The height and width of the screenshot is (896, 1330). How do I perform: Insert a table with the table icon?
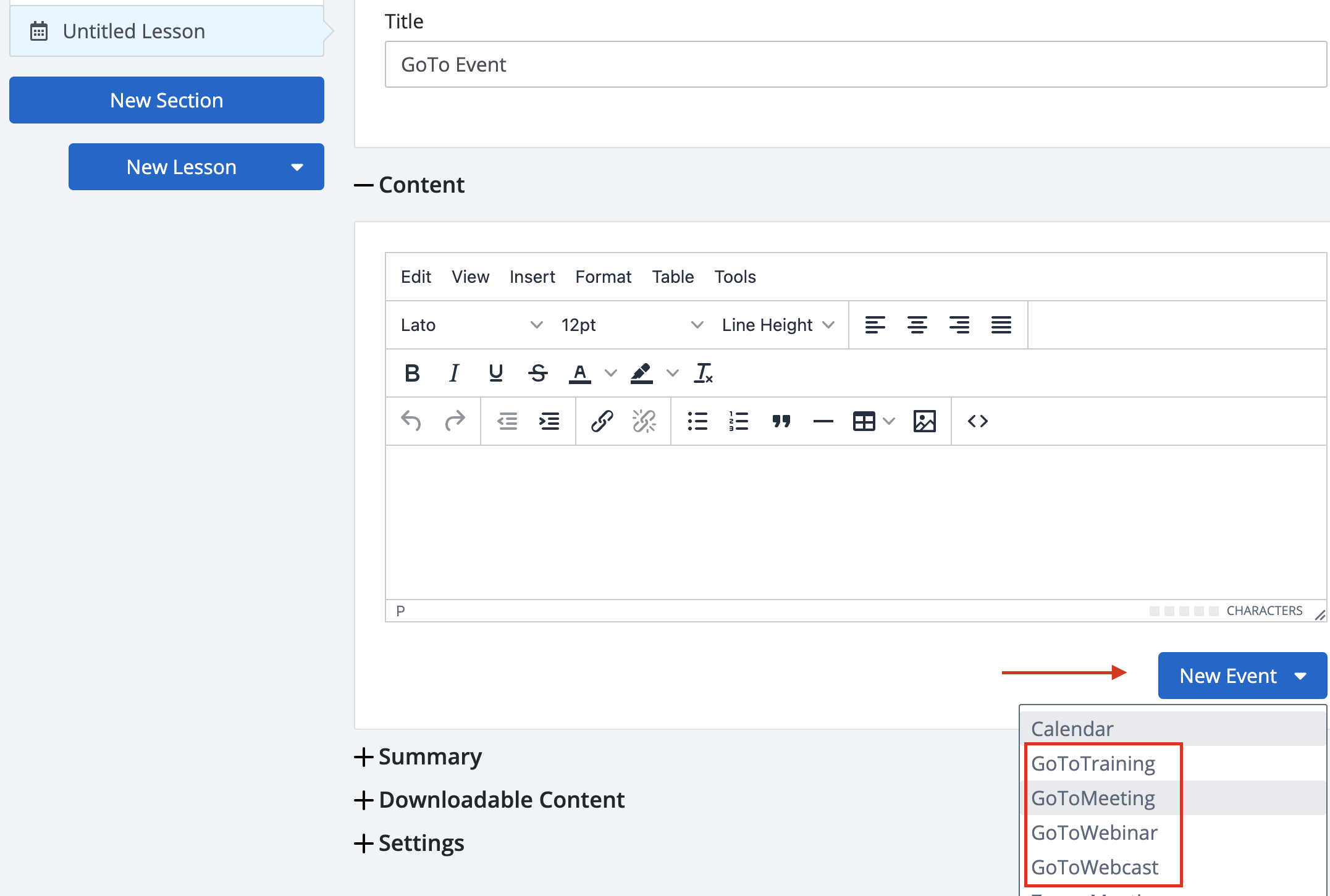coord(864,421)
